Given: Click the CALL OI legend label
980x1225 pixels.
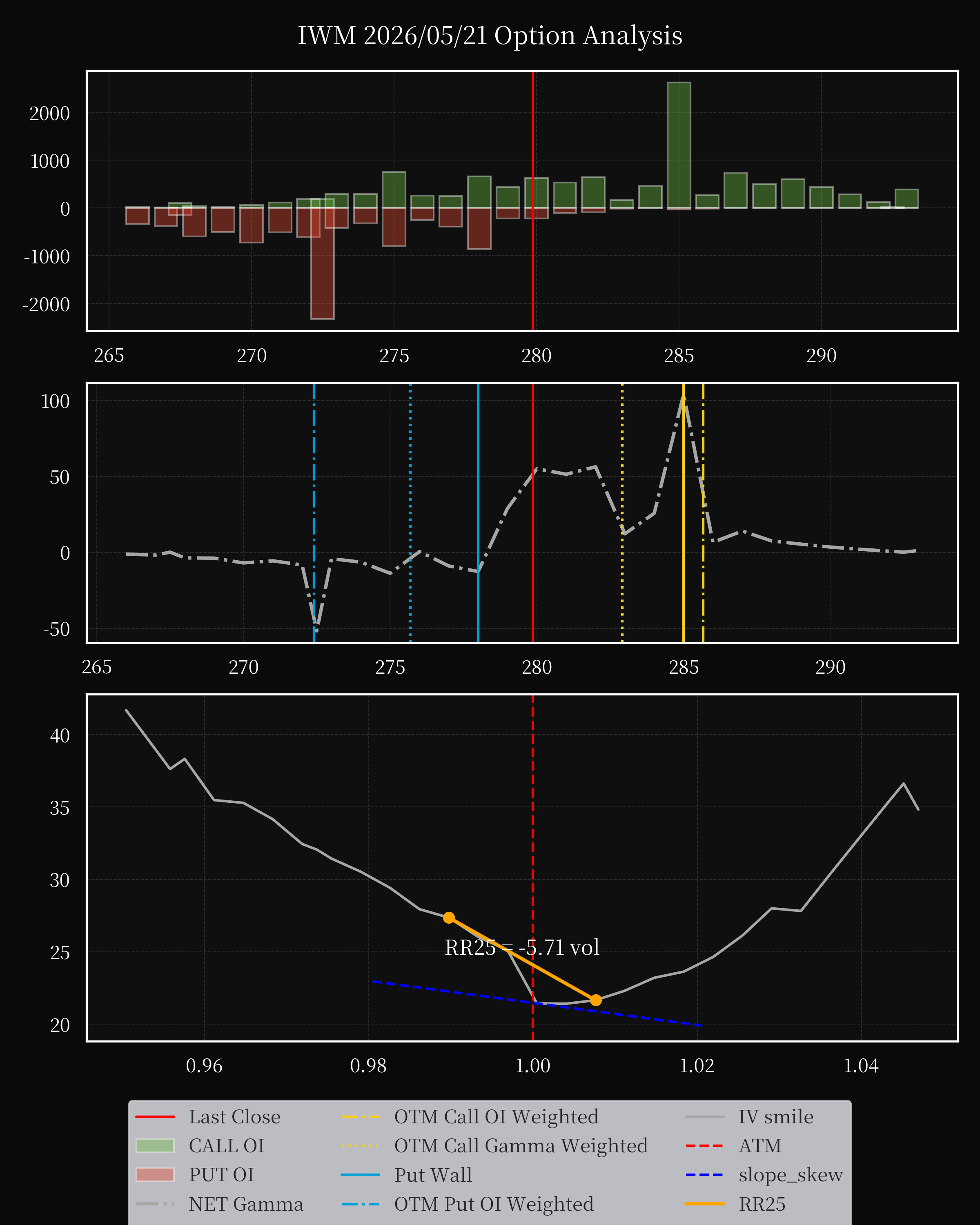Looking at the screenshot, I should pyautogui.click(x=227, y=1146).
